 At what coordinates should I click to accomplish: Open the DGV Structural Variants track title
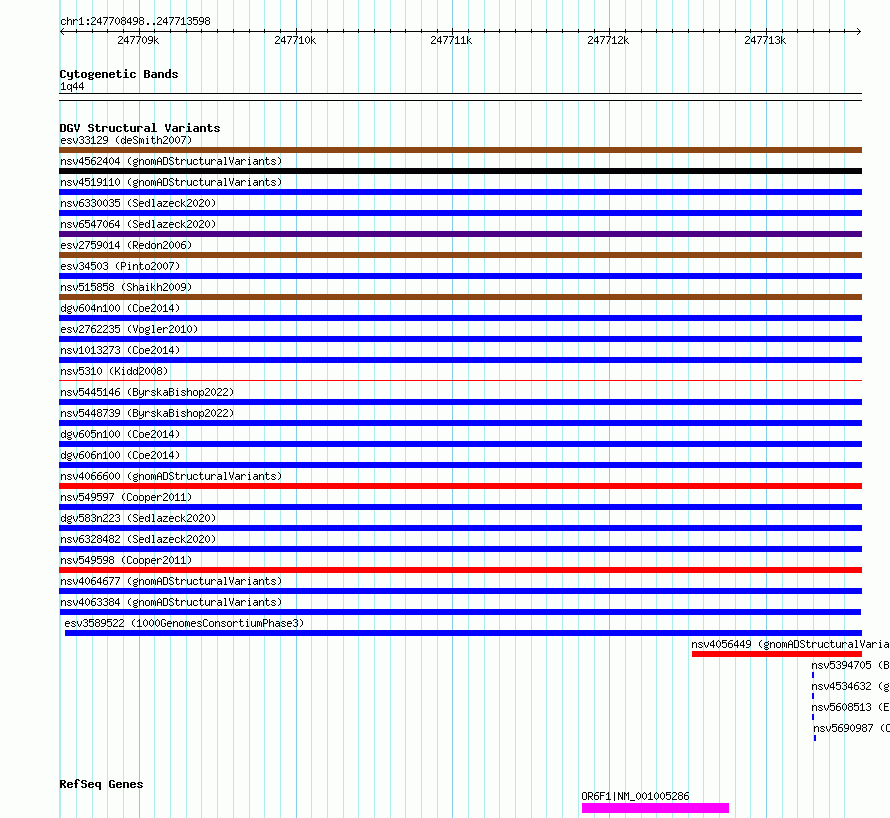pos(140,128)
